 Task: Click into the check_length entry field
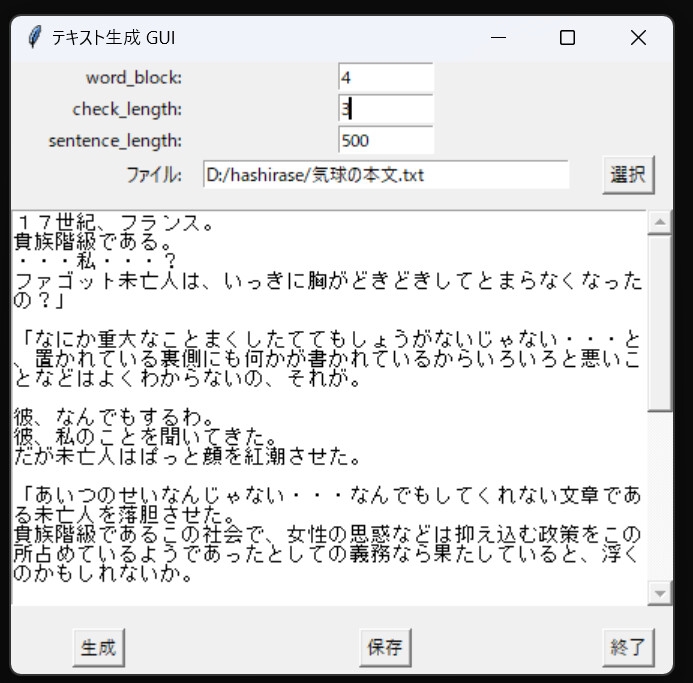386,109
